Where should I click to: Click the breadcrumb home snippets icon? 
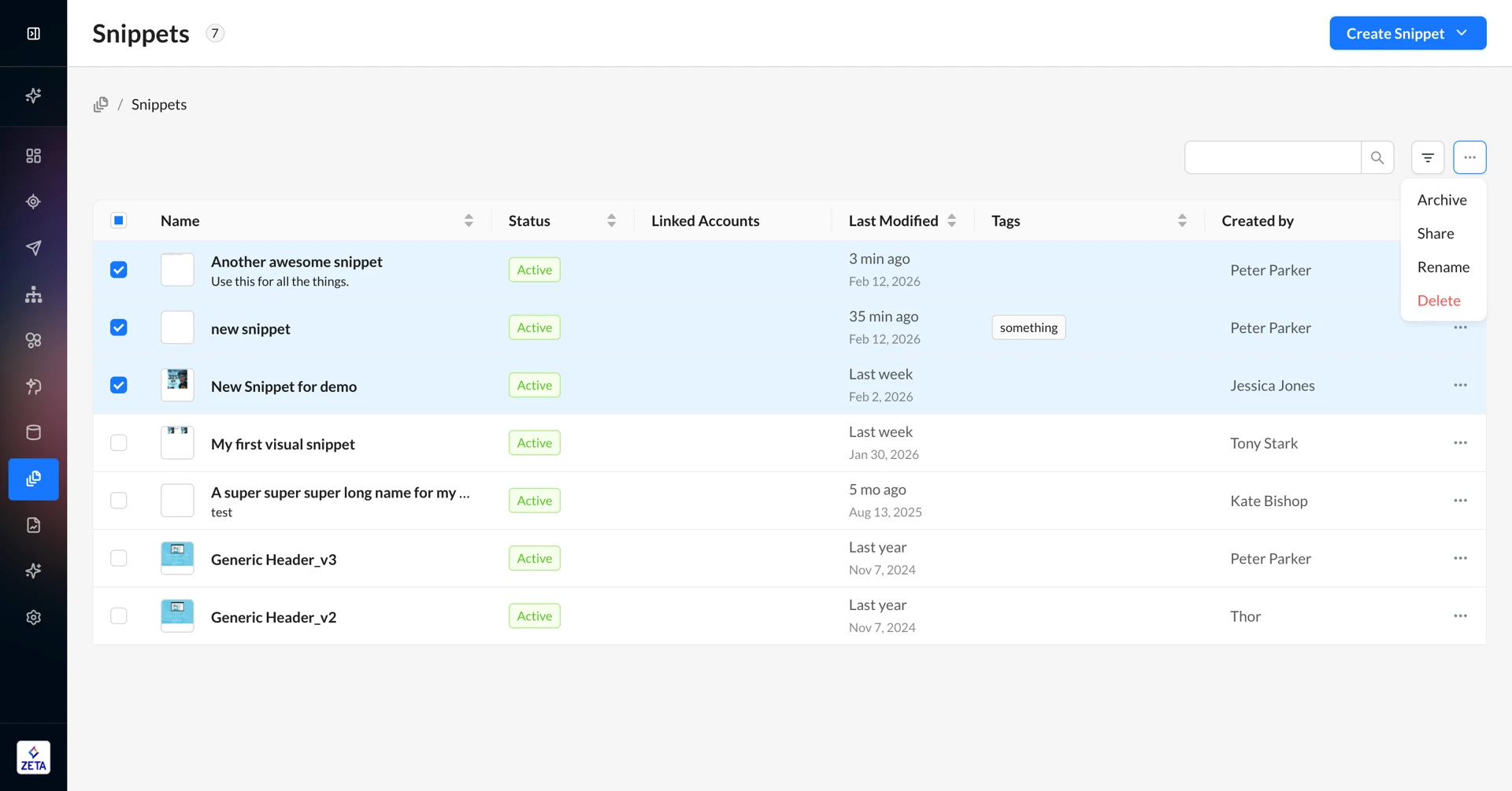tap(101, 105)
